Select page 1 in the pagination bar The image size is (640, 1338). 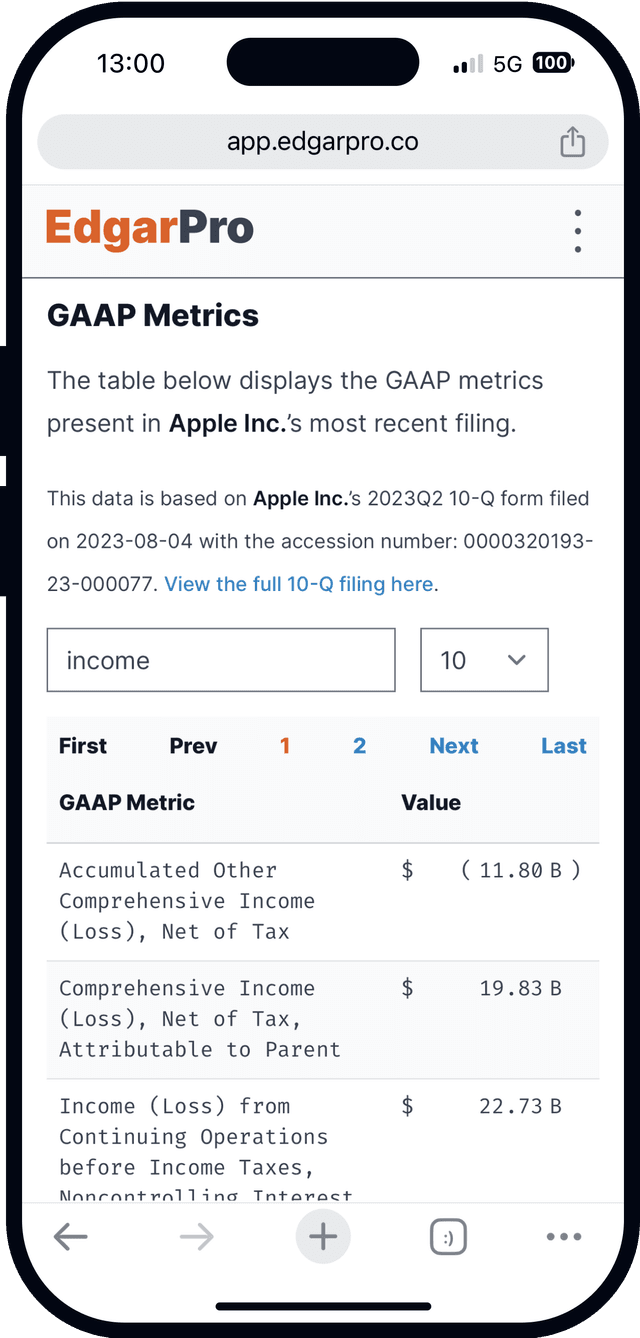click(x=285, y=745)
